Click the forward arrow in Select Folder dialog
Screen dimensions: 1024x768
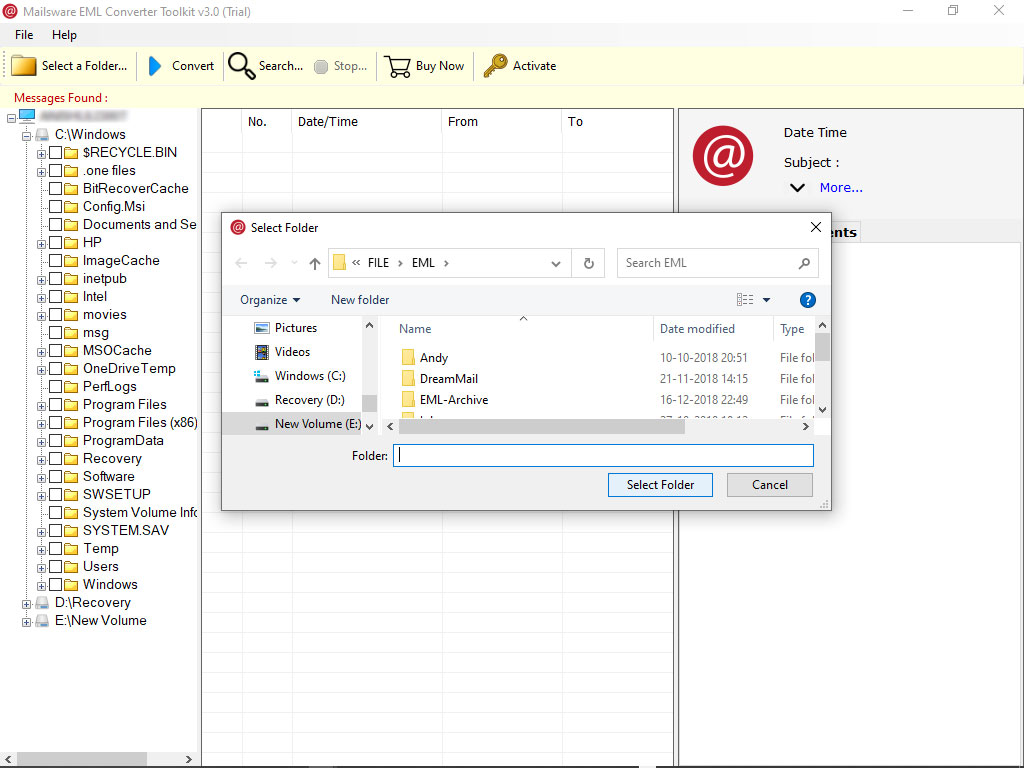pyautogui.click(x=270, y=263)
